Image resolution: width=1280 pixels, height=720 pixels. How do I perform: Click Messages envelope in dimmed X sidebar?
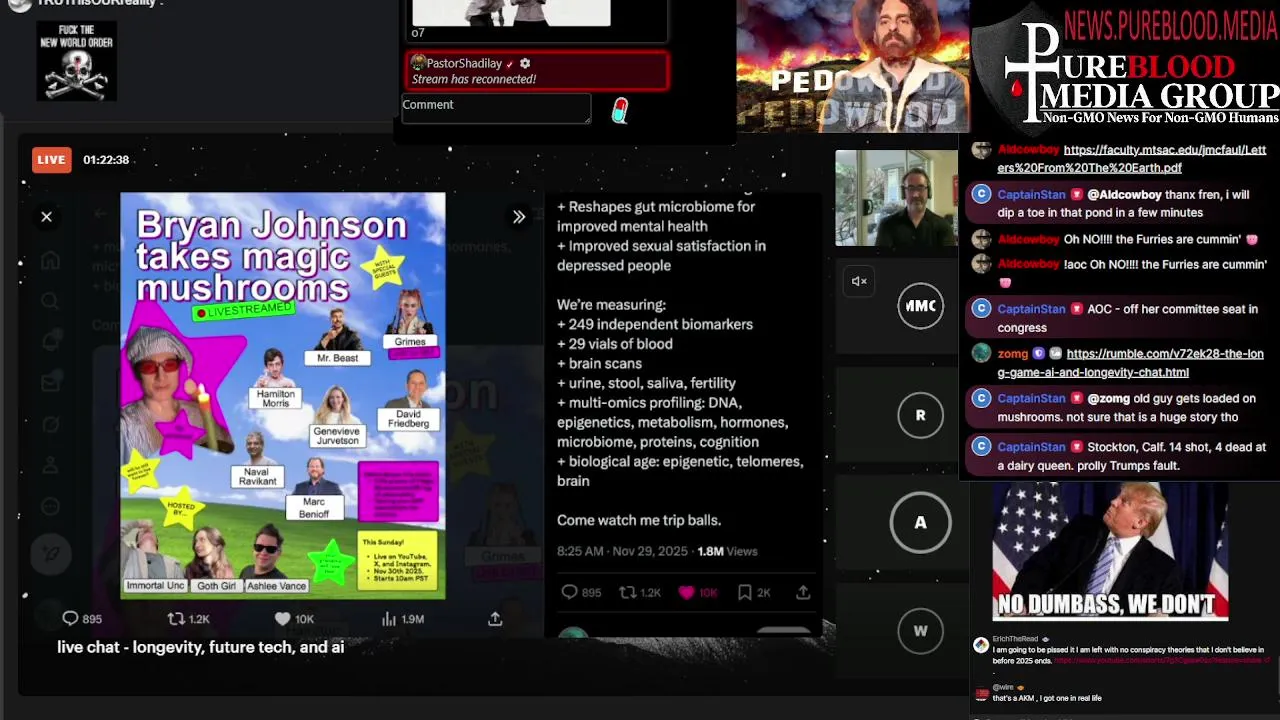pos(51,382)
